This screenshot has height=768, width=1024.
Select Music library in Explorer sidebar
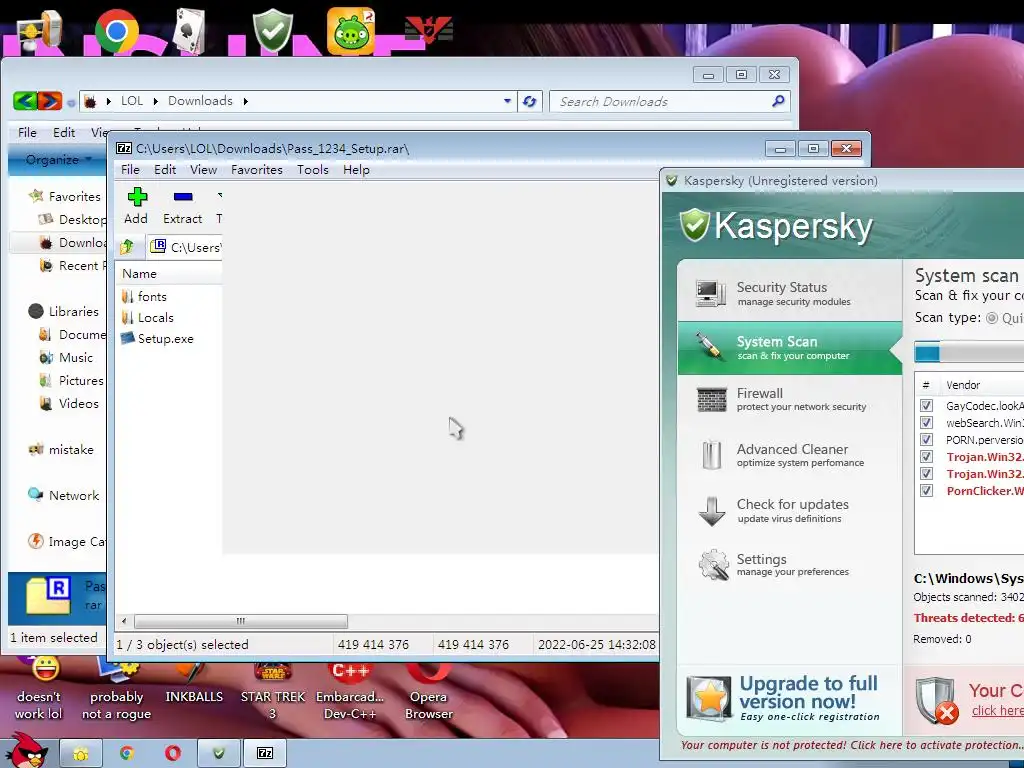point(67,358)
